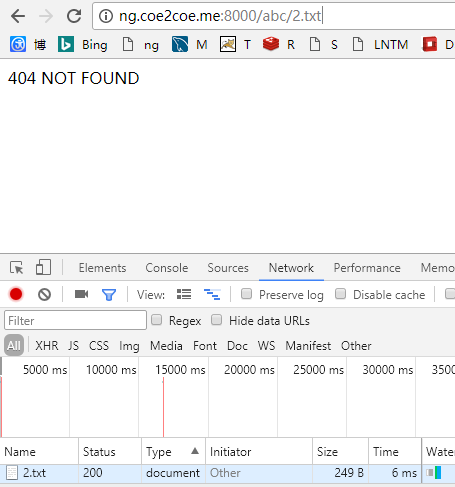
Task: Open the site information icon in the address bar
Action: pyautogui.click(x=106, y=16)
